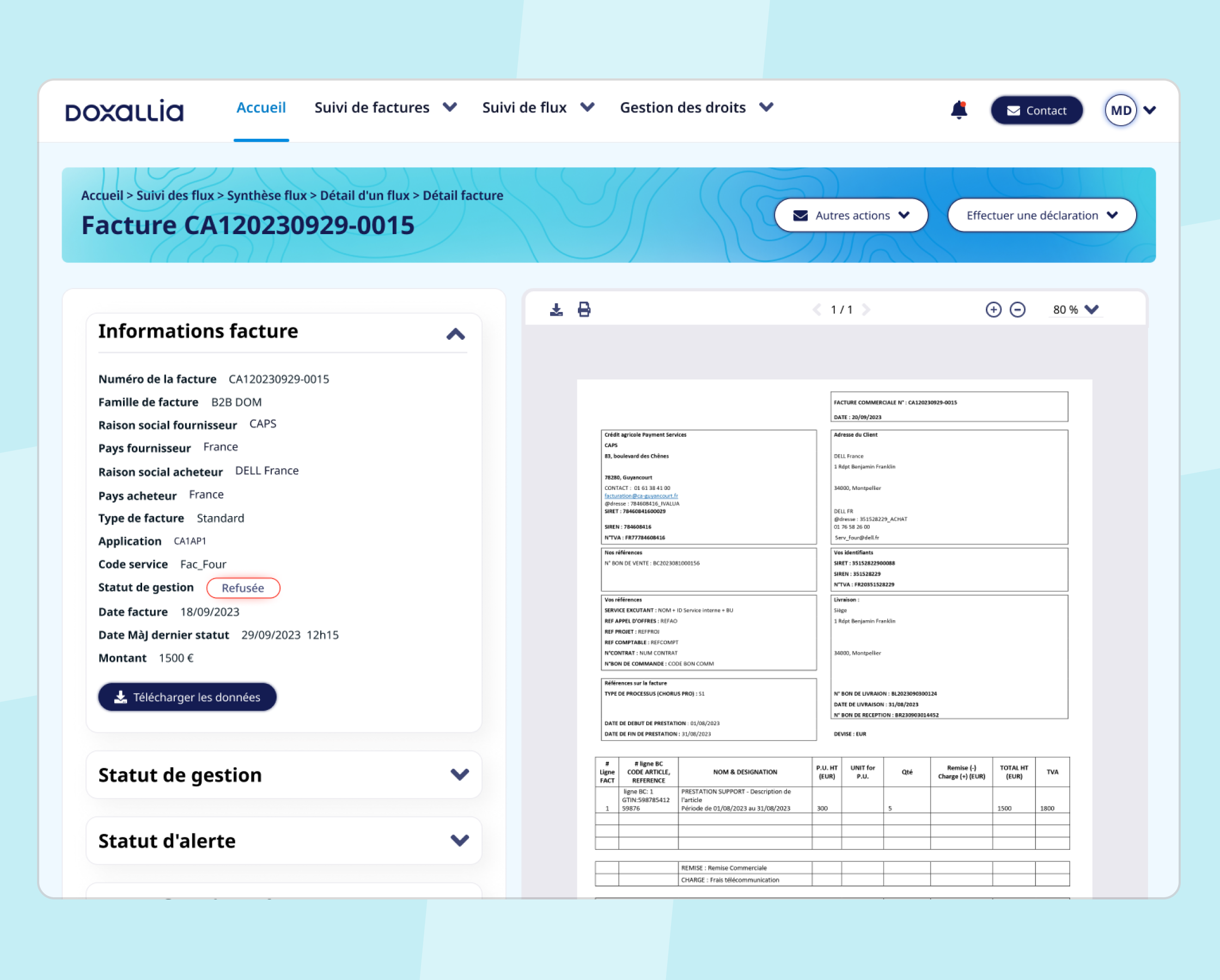
Task: Go to Synthèse flux breadcrumb
Action: (266, 195)
